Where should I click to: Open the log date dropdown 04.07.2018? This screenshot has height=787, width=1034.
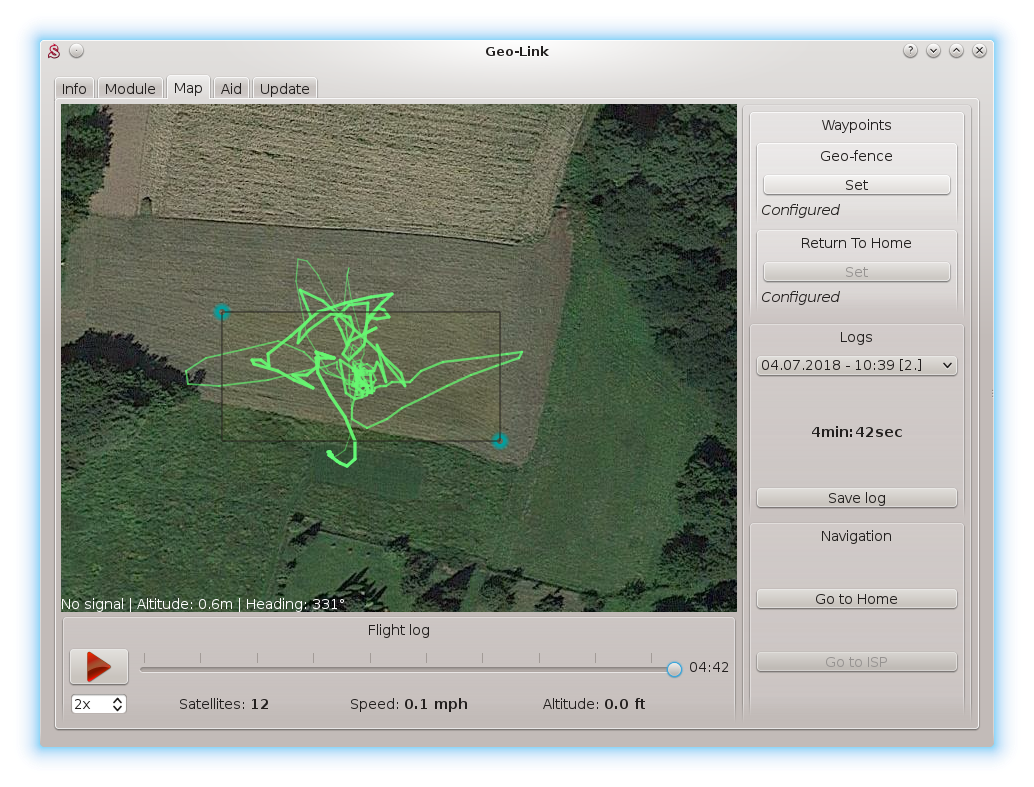(856, 366)
